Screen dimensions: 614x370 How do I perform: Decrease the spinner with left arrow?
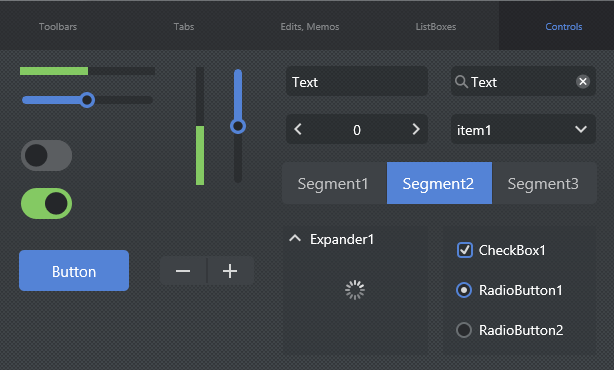coord(298,129)
